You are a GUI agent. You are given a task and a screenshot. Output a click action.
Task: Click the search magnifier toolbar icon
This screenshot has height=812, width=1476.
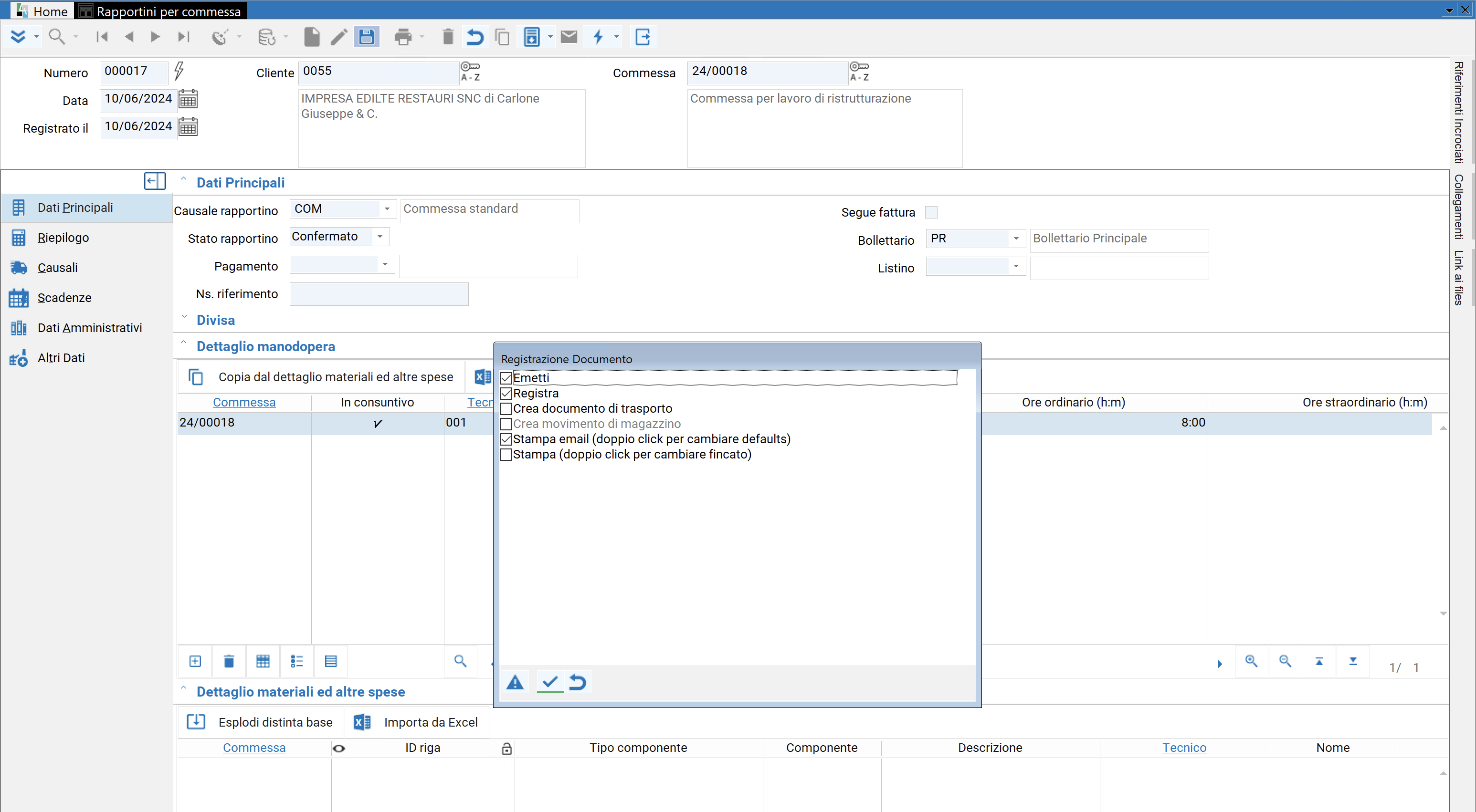pos(56,37)
